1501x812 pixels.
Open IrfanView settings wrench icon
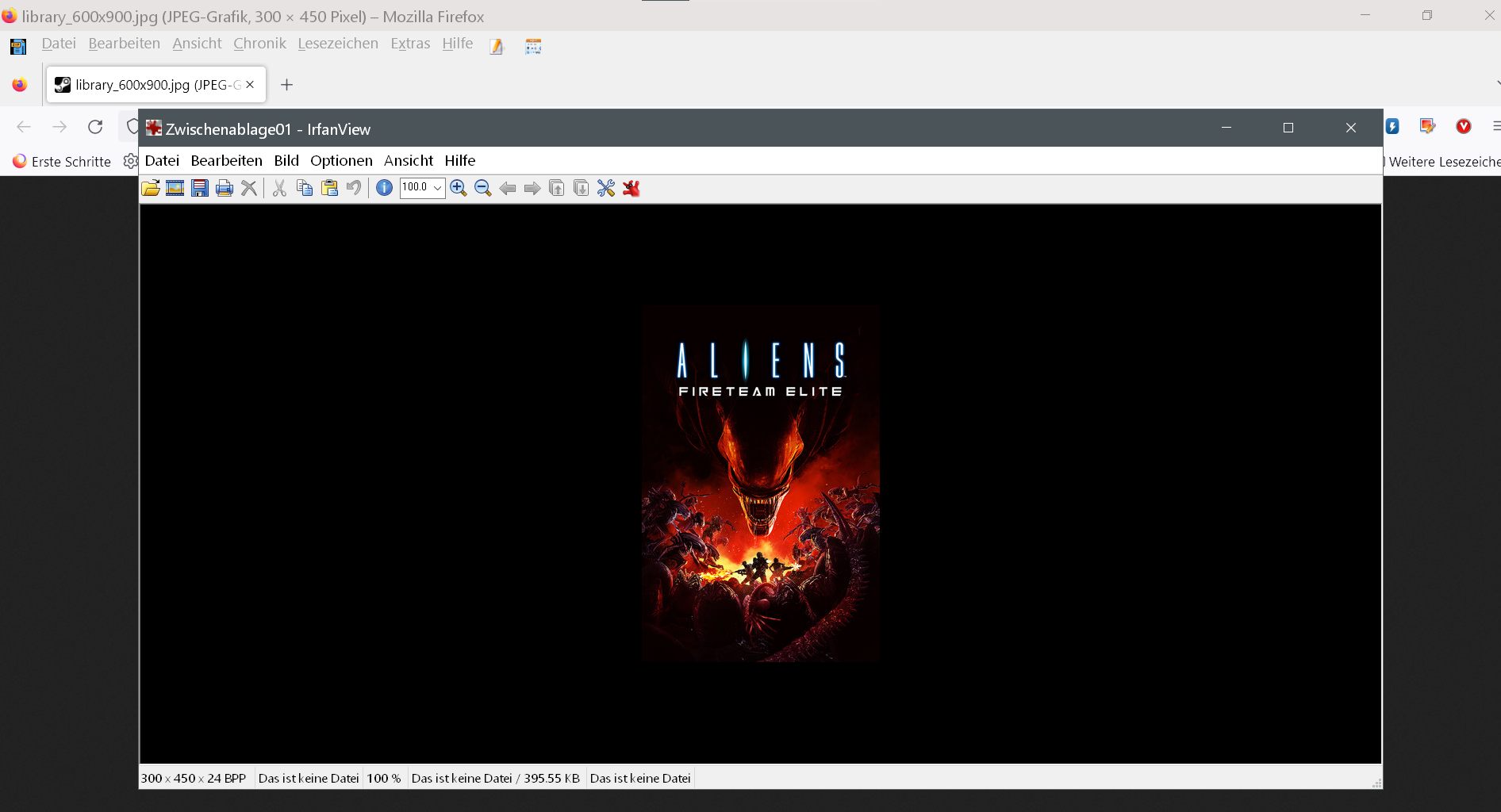click(x=606, y=188)
